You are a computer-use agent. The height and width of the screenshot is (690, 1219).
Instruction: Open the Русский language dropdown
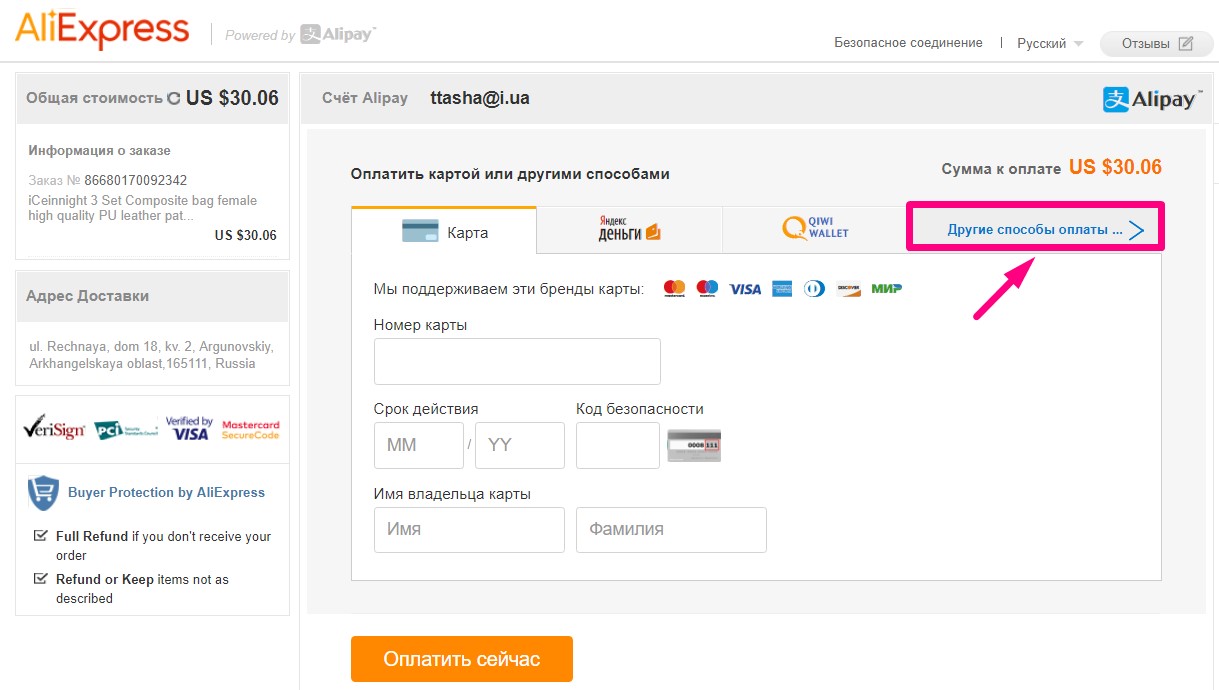[1049, 44]
